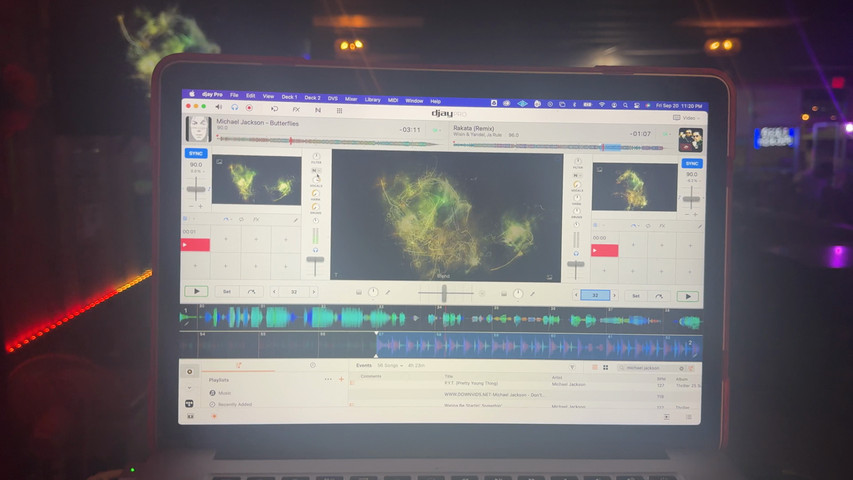Click the Wi-Fi icon in menu bar
Screen dimensions: 853x480
[602, 104]
